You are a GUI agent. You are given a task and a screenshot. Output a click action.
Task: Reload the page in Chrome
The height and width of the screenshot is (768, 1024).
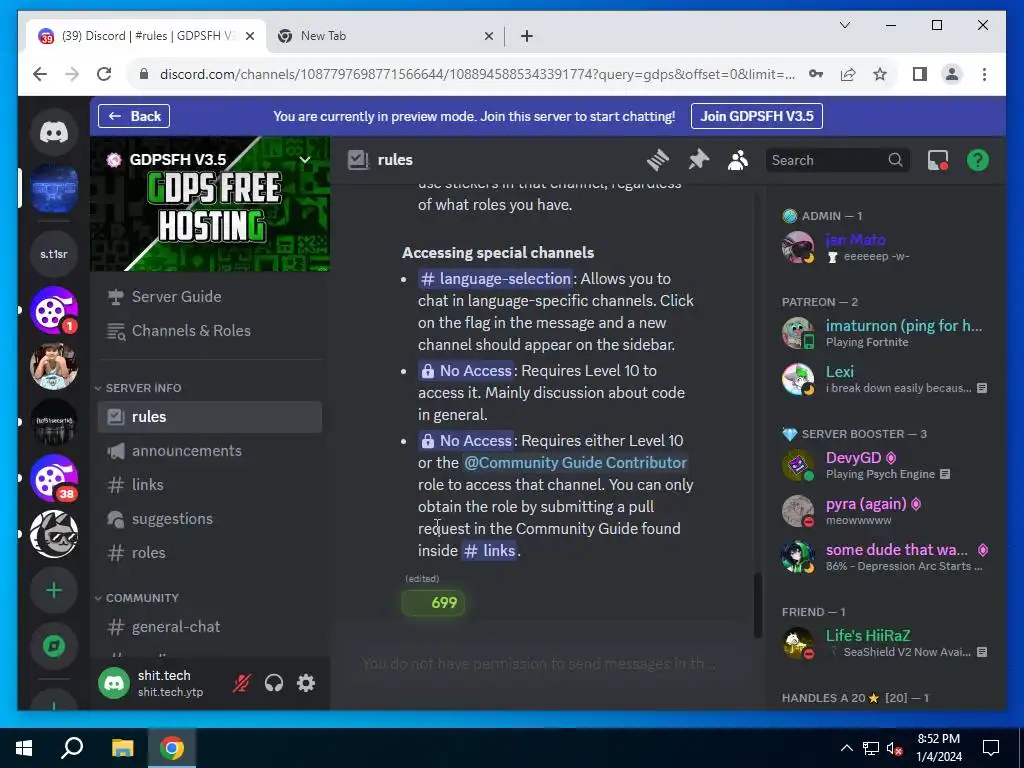[x=104, y=74]
